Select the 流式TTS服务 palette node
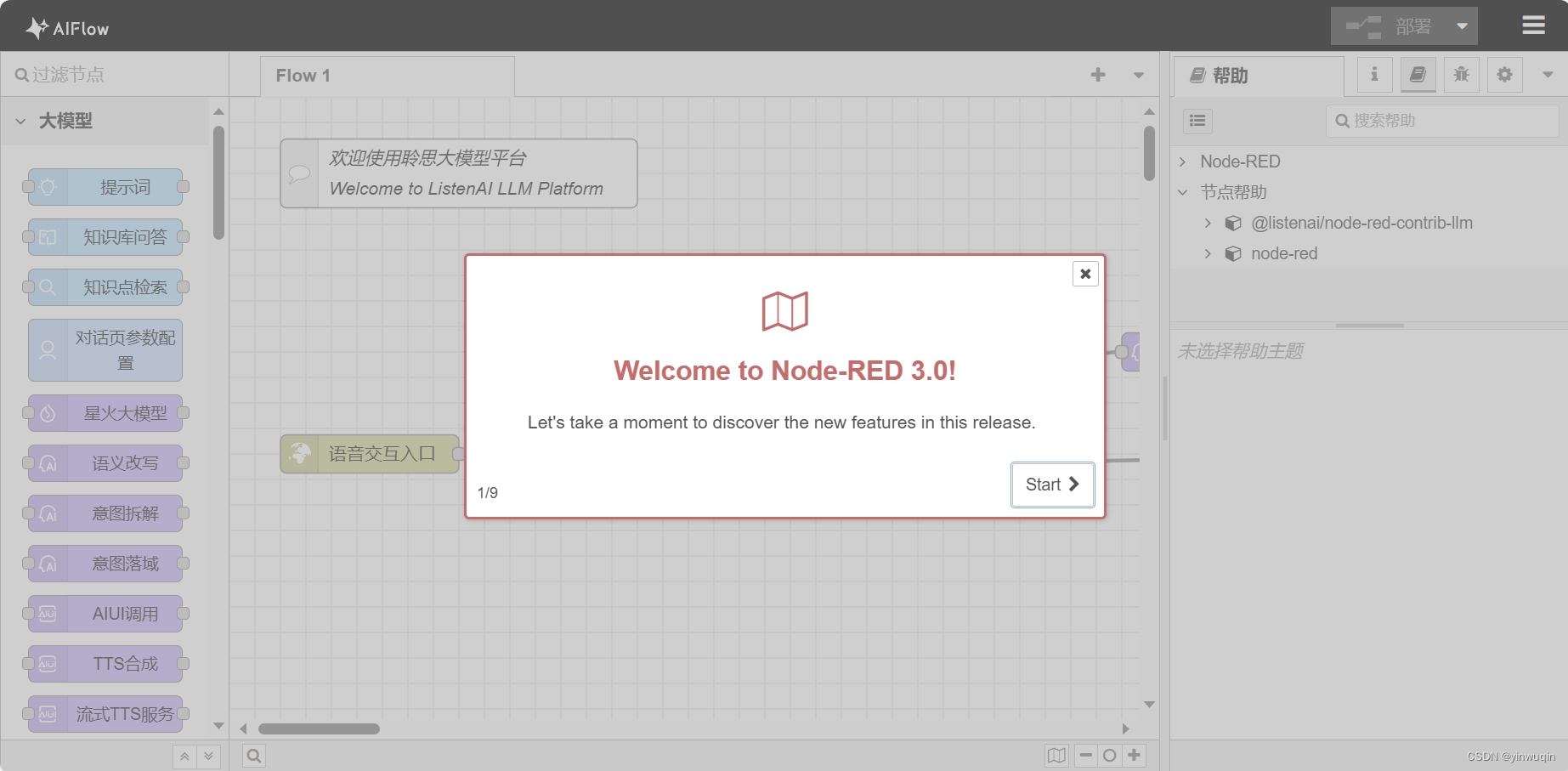Viewport: 1568px width, 771px height. tap(105, 714)
